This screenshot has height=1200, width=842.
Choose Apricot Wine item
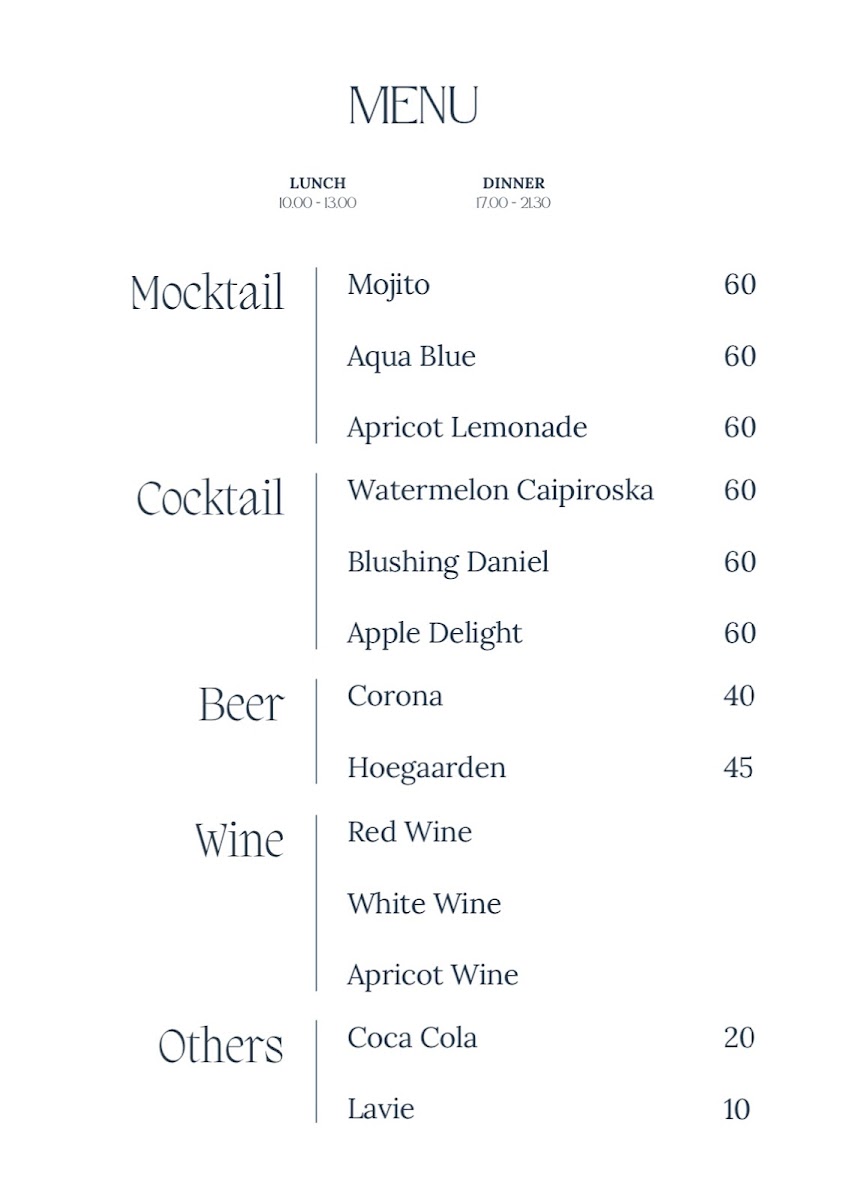(x=432, y=975)
